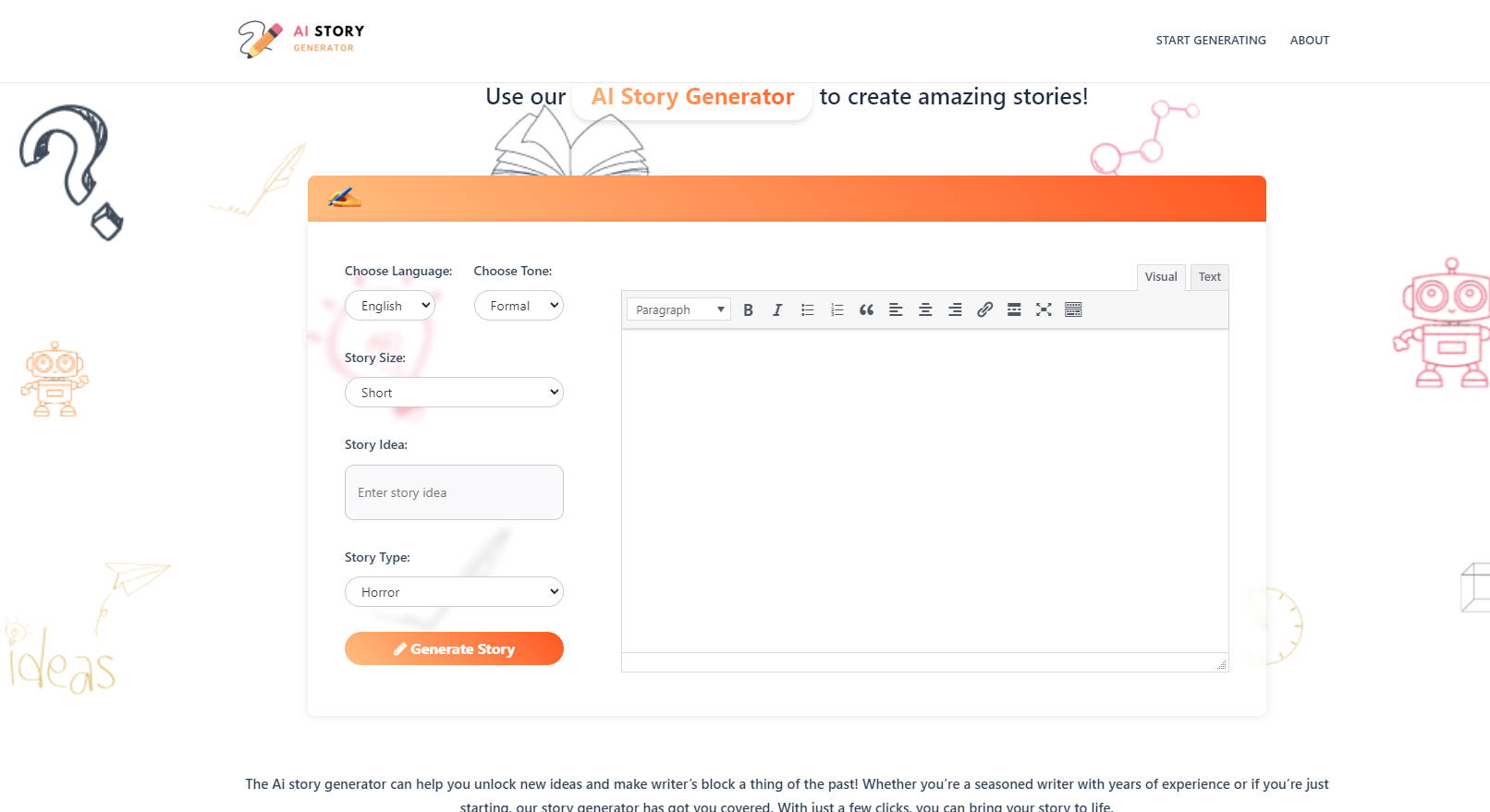The width and height of the screenshot is (1490, 812).
Task: Align text to the left
Action: (896, 310)
